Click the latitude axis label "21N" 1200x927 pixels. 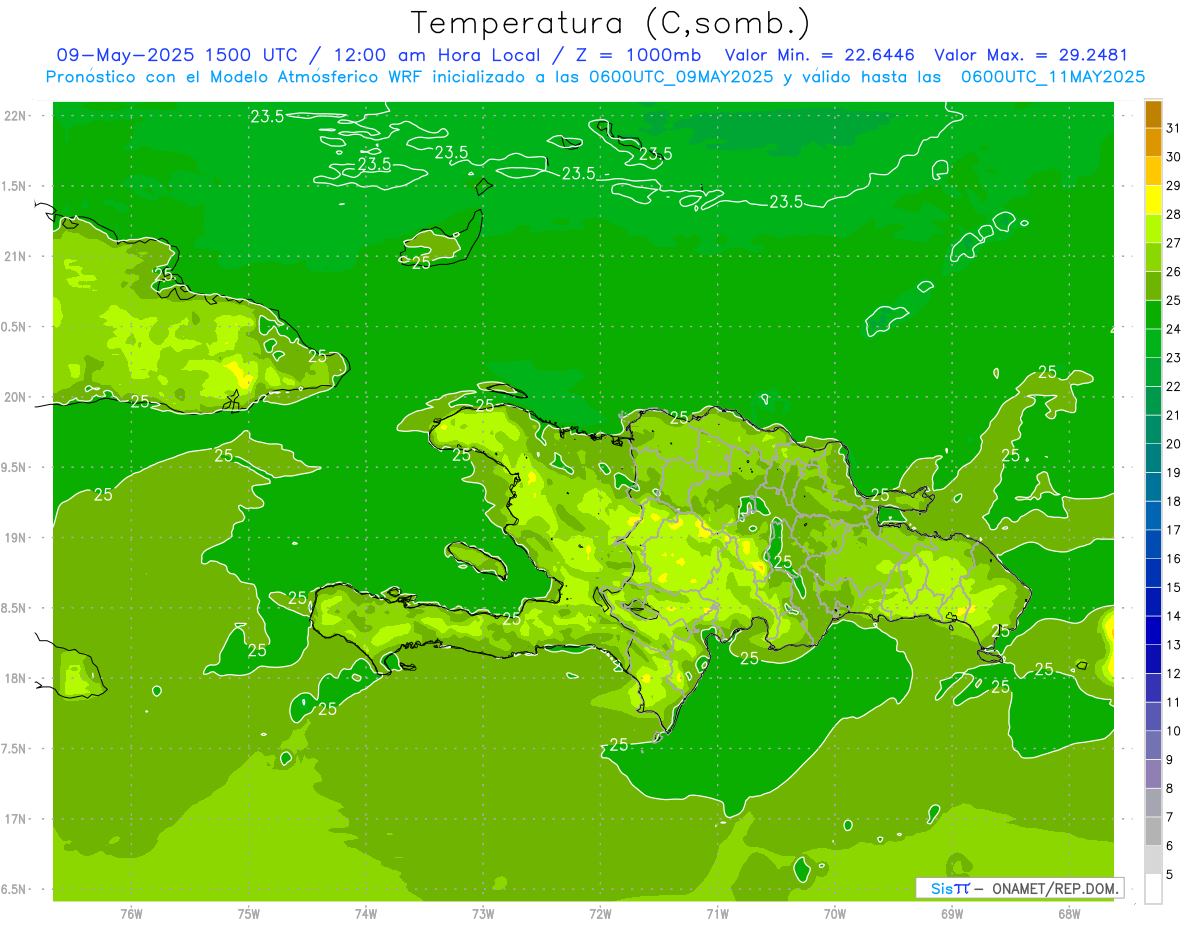tap(16, 256)
